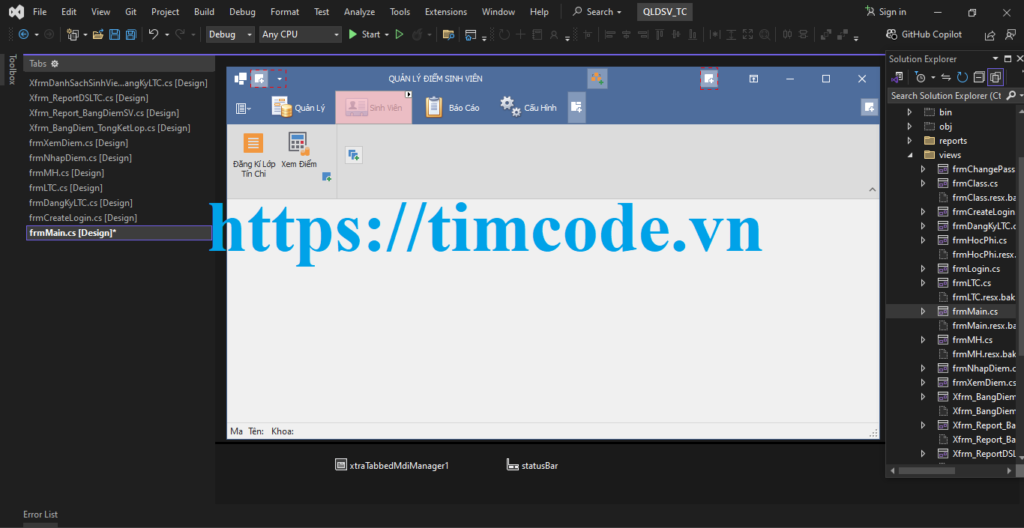This screenshot has width=1024, height=528.
Task: Collapse the ribbon with the chevron
Action: pos(872,190)
